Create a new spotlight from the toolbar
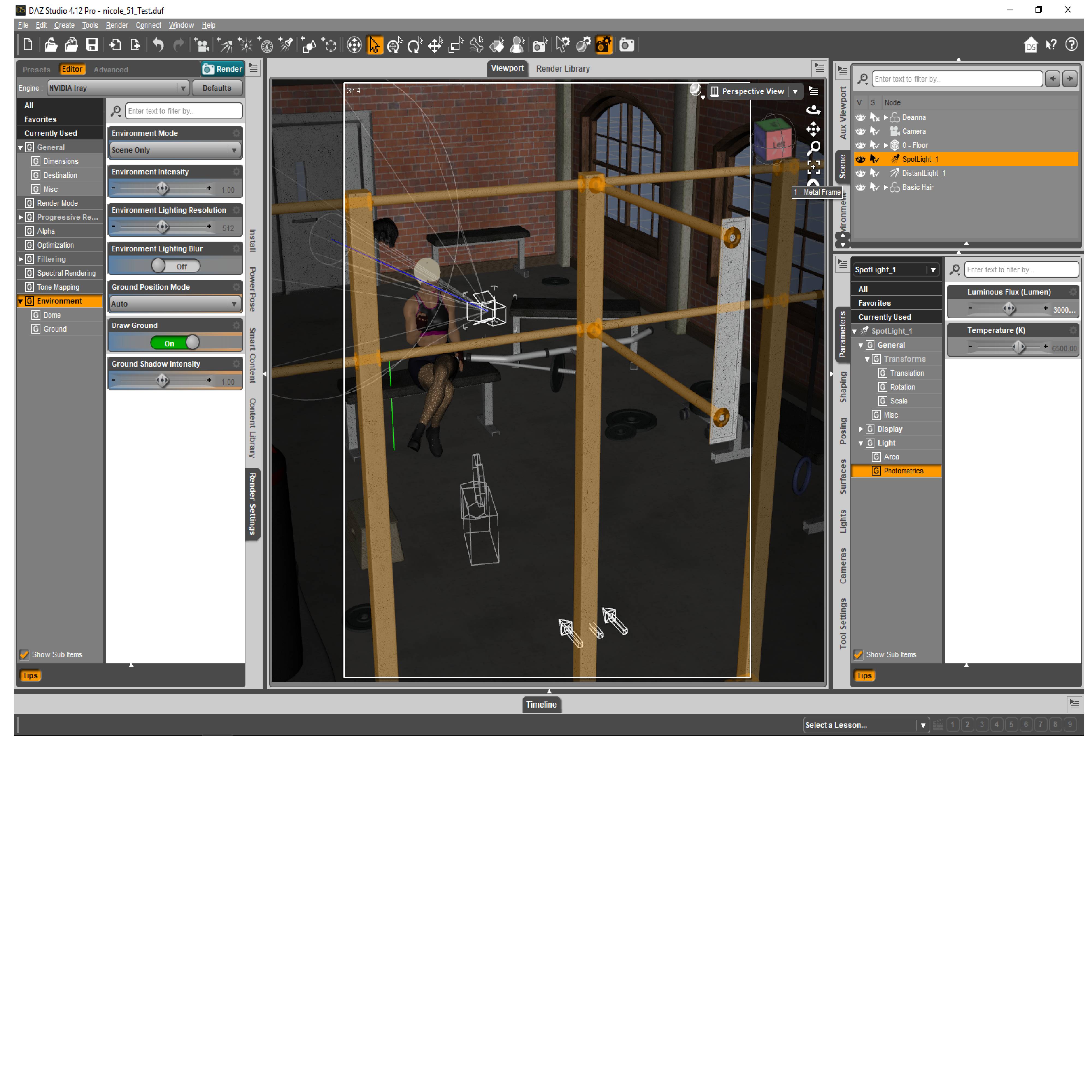The height and width of the screenshot is (1092, 1092). click(287, 45)
